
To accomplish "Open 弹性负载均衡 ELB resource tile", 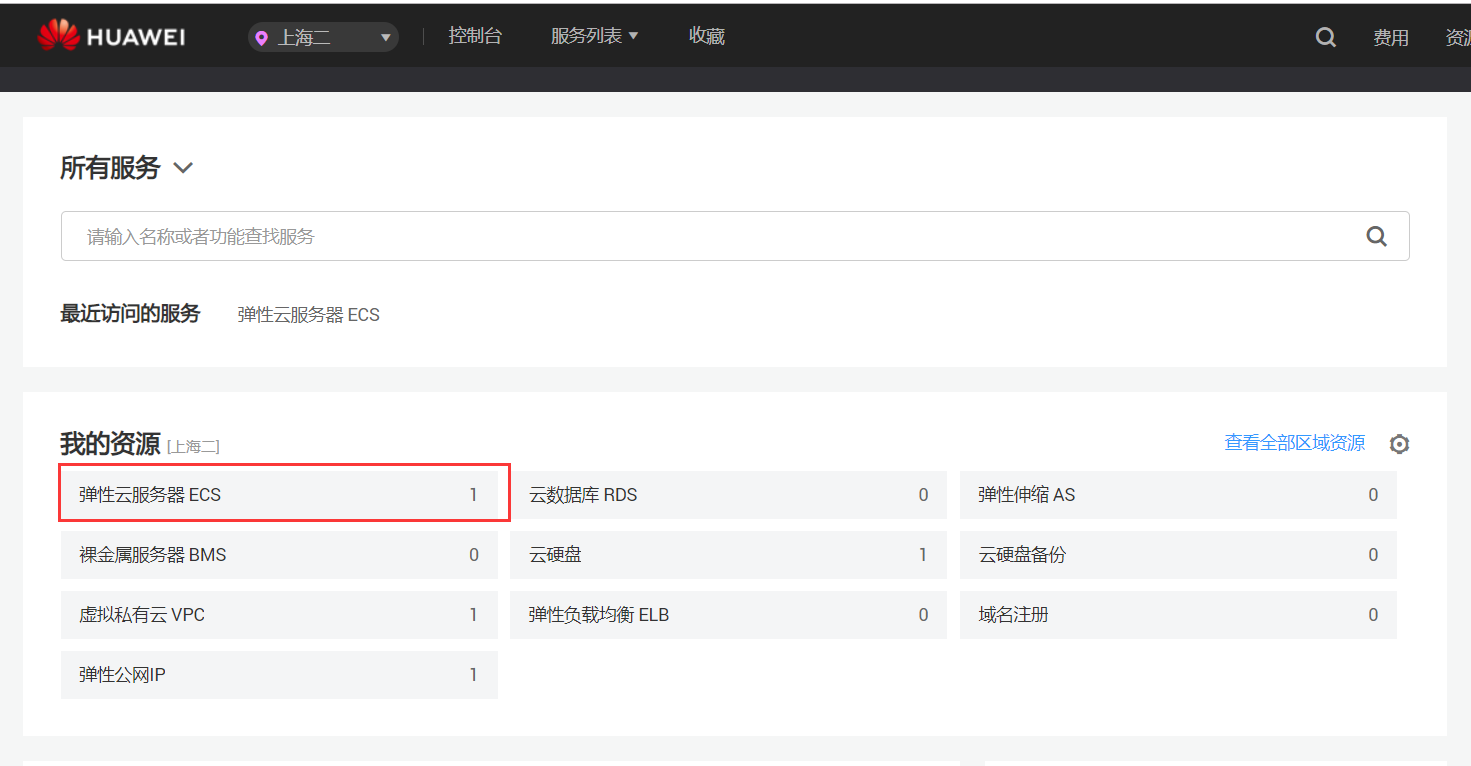I will pyautogui.click(x=728, y=615).
